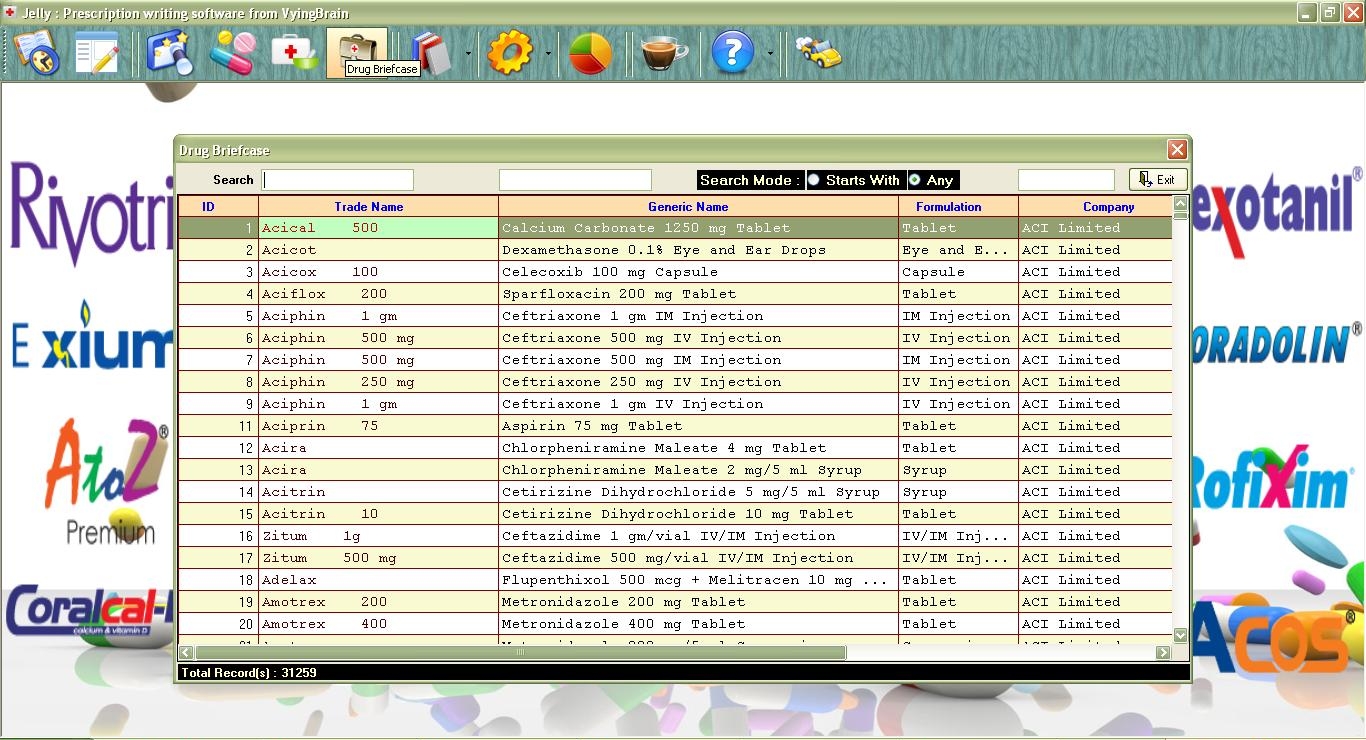Screen dimensions: 1366x740
Task: Select the Adelax row
Action: coord(675,580)
